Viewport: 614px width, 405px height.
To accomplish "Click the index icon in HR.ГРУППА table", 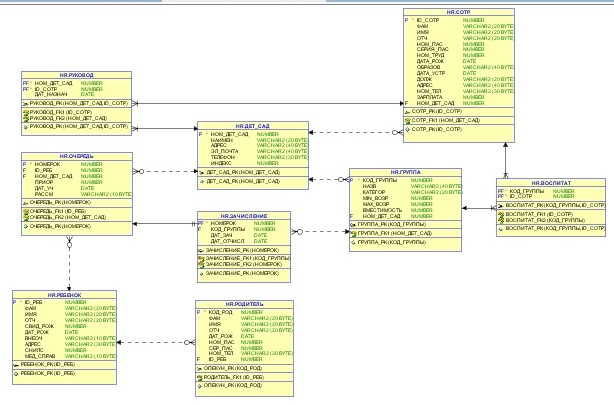I will click(354, 243).
